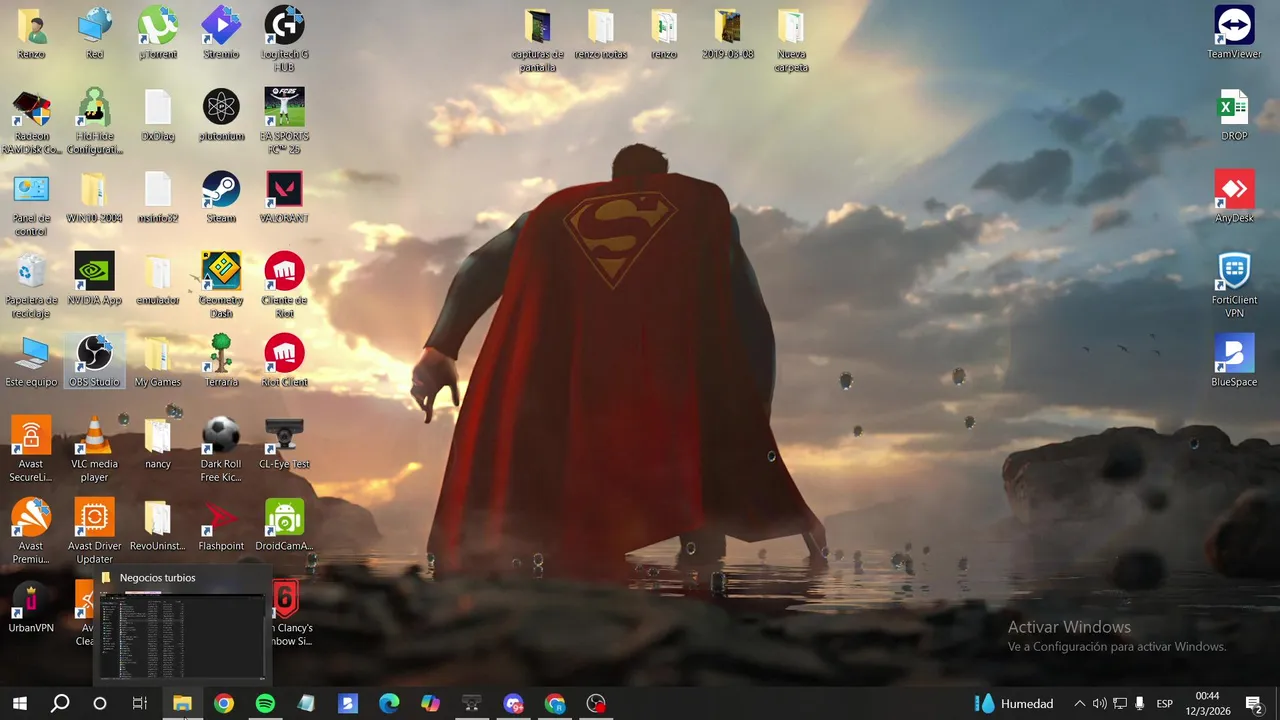The image size is (1280, 720).
Task: Select the BlueSpace desktop shortcut
Action: click(x=1234, y=361)
